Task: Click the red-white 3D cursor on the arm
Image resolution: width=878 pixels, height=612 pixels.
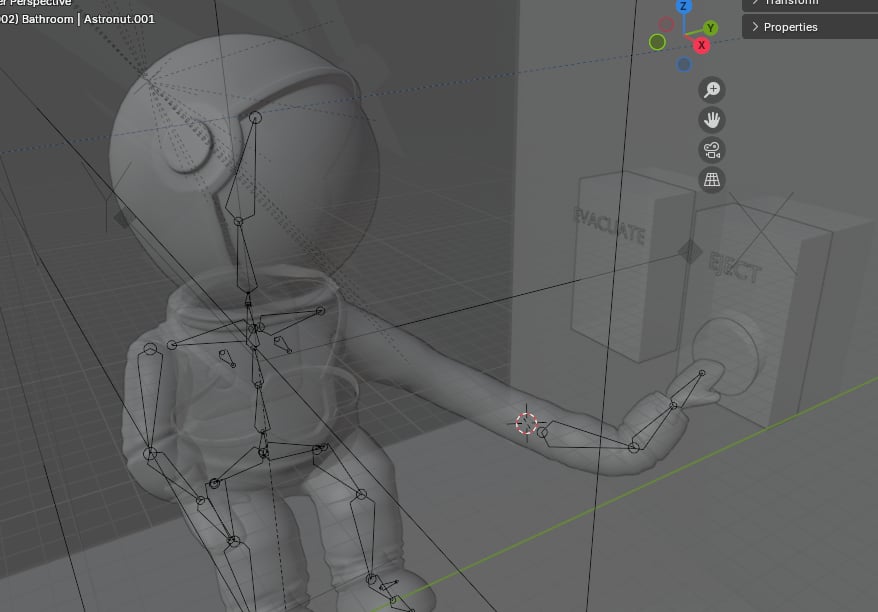Action: click(x=526, y=423)
